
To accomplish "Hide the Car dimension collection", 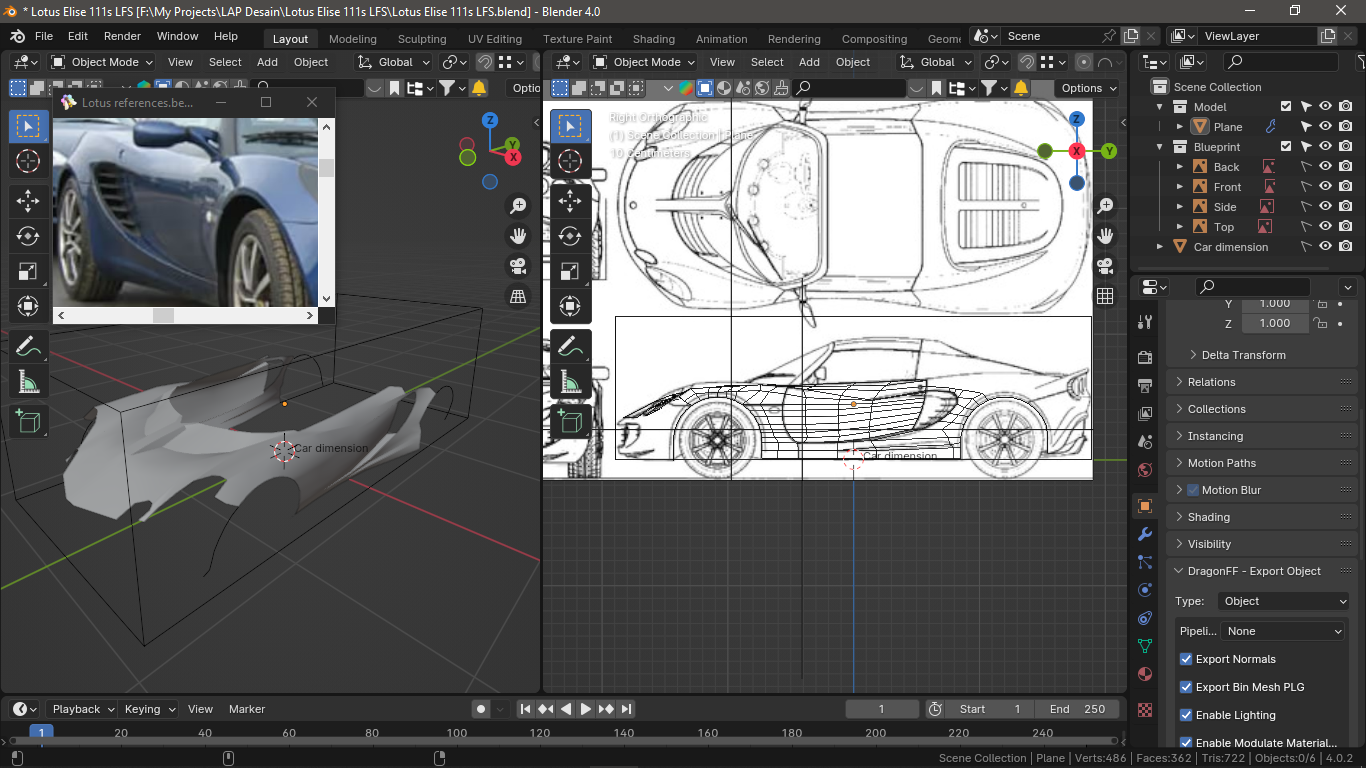I will point(1325,247).
